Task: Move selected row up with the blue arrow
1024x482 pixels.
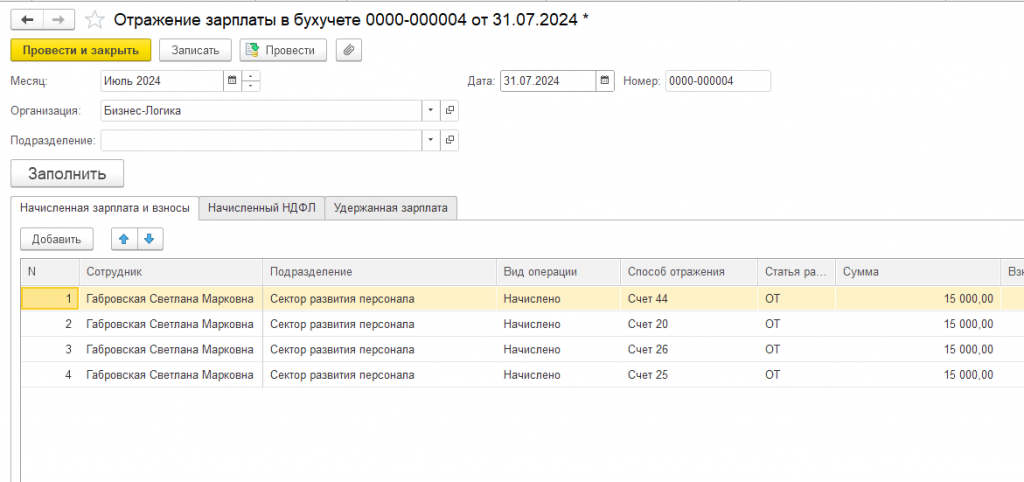Action: point(124,239)
